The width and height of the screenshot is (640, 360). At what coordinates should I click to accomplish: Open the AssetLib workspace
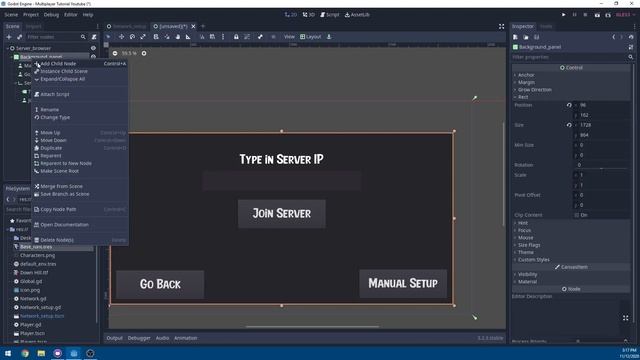click(x=357, y=15)
